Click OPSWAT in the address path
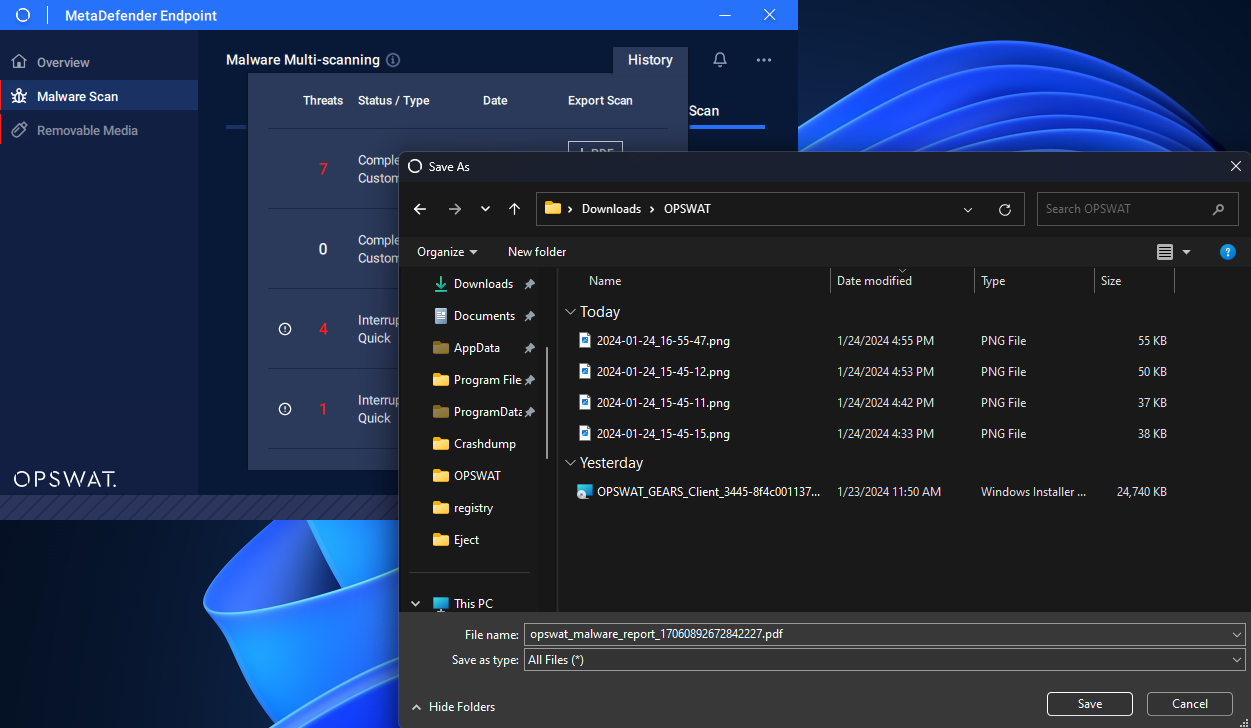This screenshot has width=1251, height=728. click(687, 209)
